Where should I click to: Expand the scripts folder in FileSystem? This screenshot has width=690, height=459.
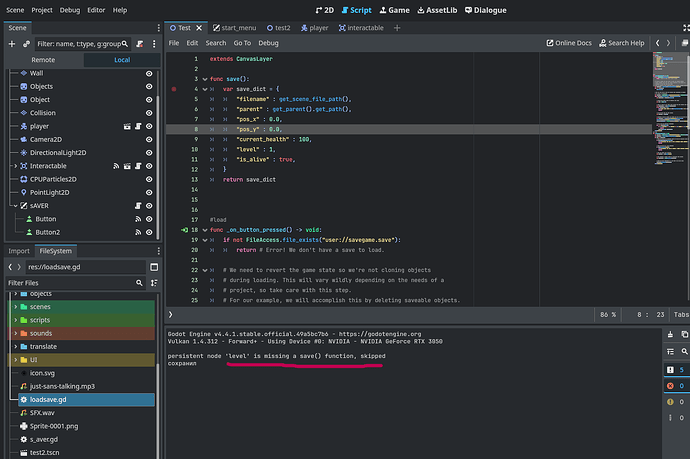13,319
